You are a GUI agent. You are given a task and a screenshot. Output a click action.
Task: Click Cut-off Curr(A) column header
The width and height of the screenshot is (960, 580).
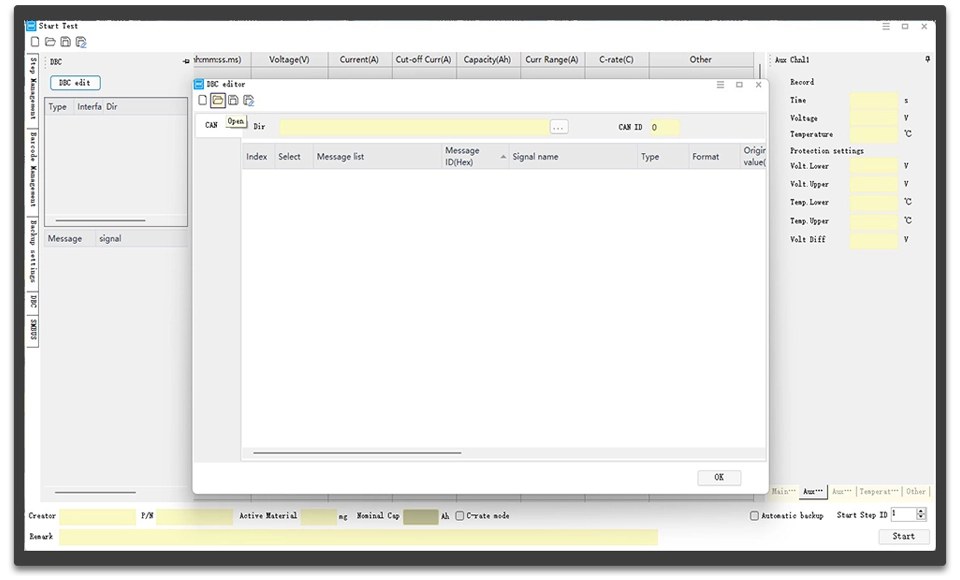tap(424, 59)
